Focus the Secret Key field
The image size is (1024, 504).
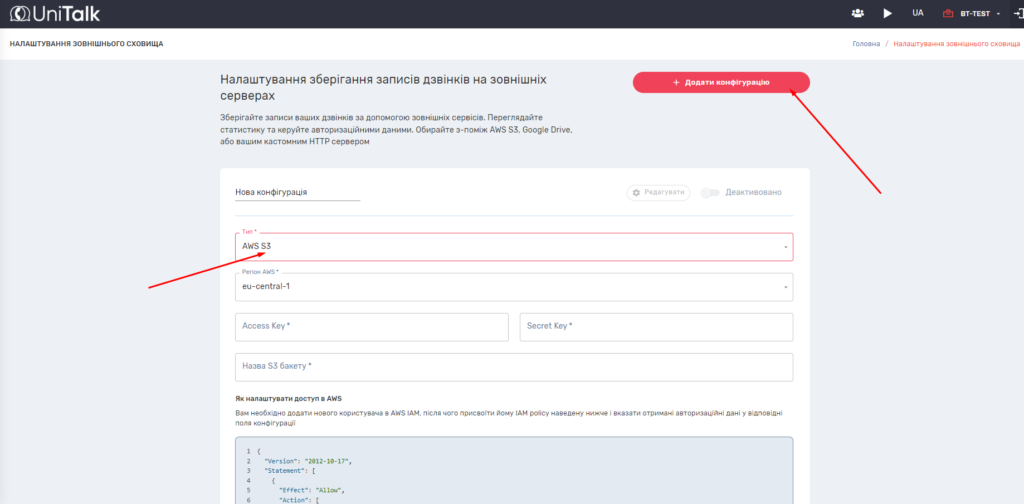pos(656,326)
